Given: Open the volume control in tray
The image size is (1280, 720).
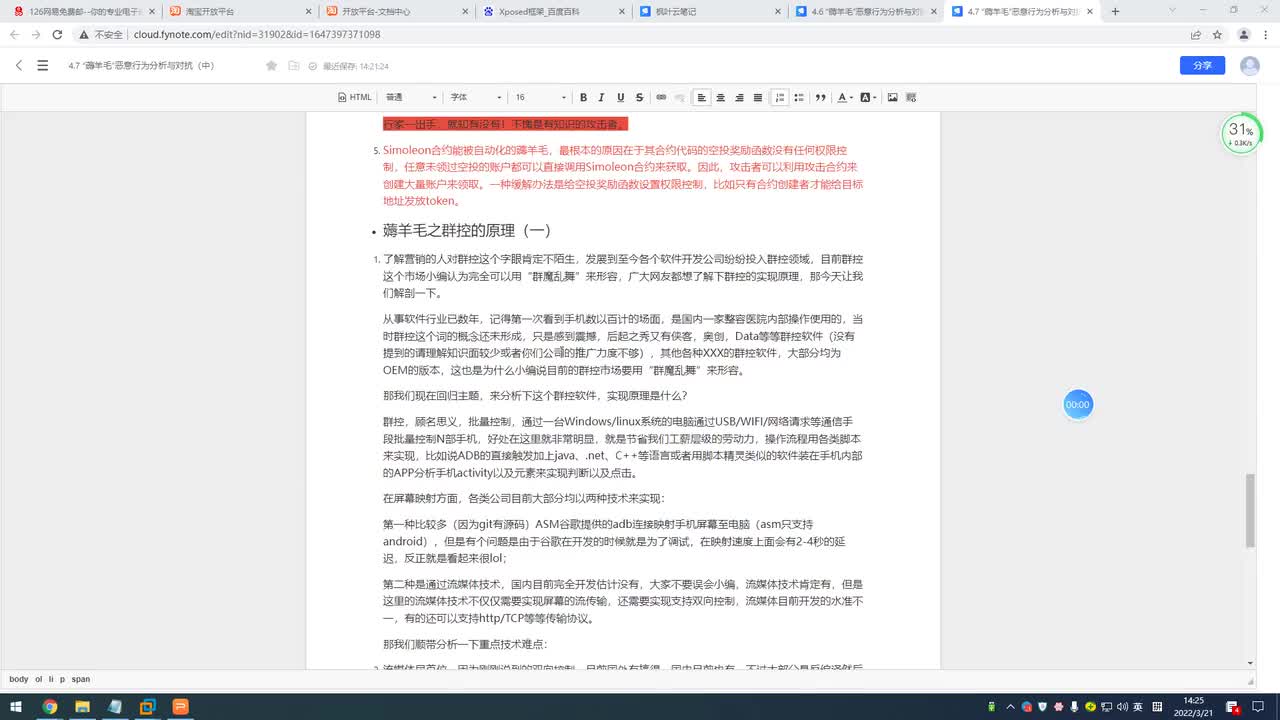Looking at the screenshot, I should click(x=1122, y=706).
